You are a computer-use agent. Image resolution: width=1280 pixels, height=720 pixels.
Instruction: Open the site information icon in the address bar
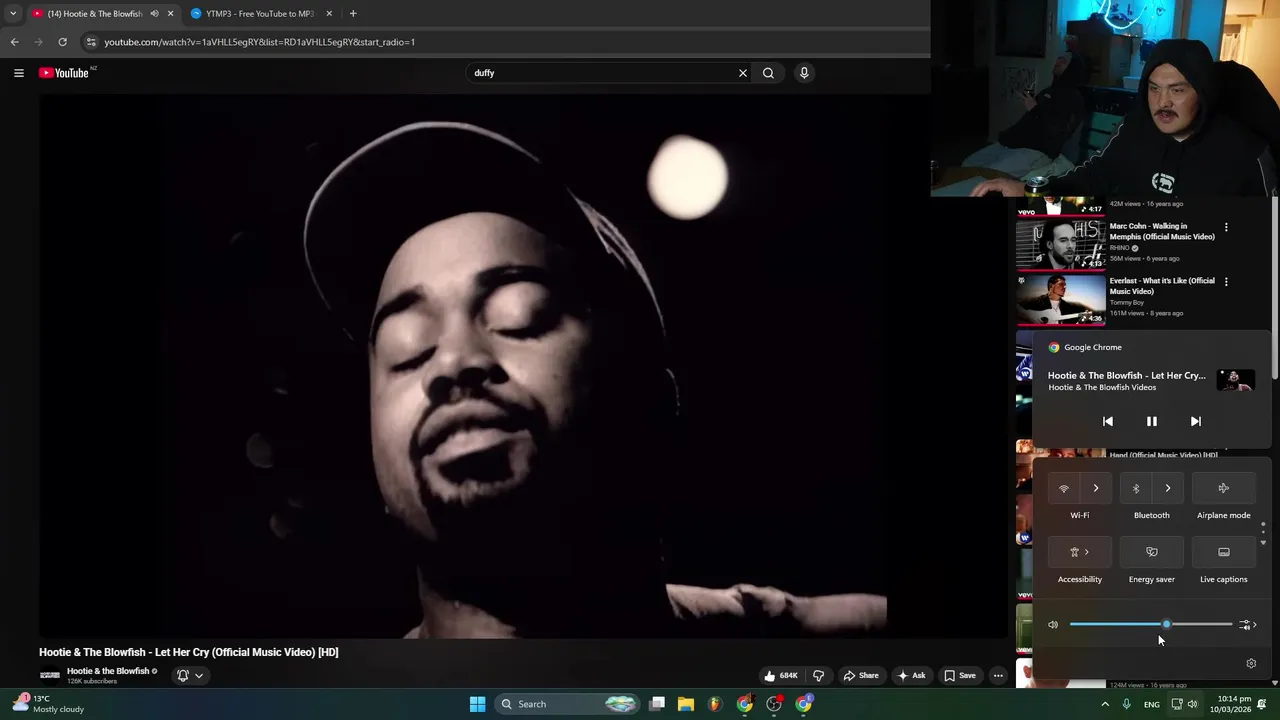(91, 42)
